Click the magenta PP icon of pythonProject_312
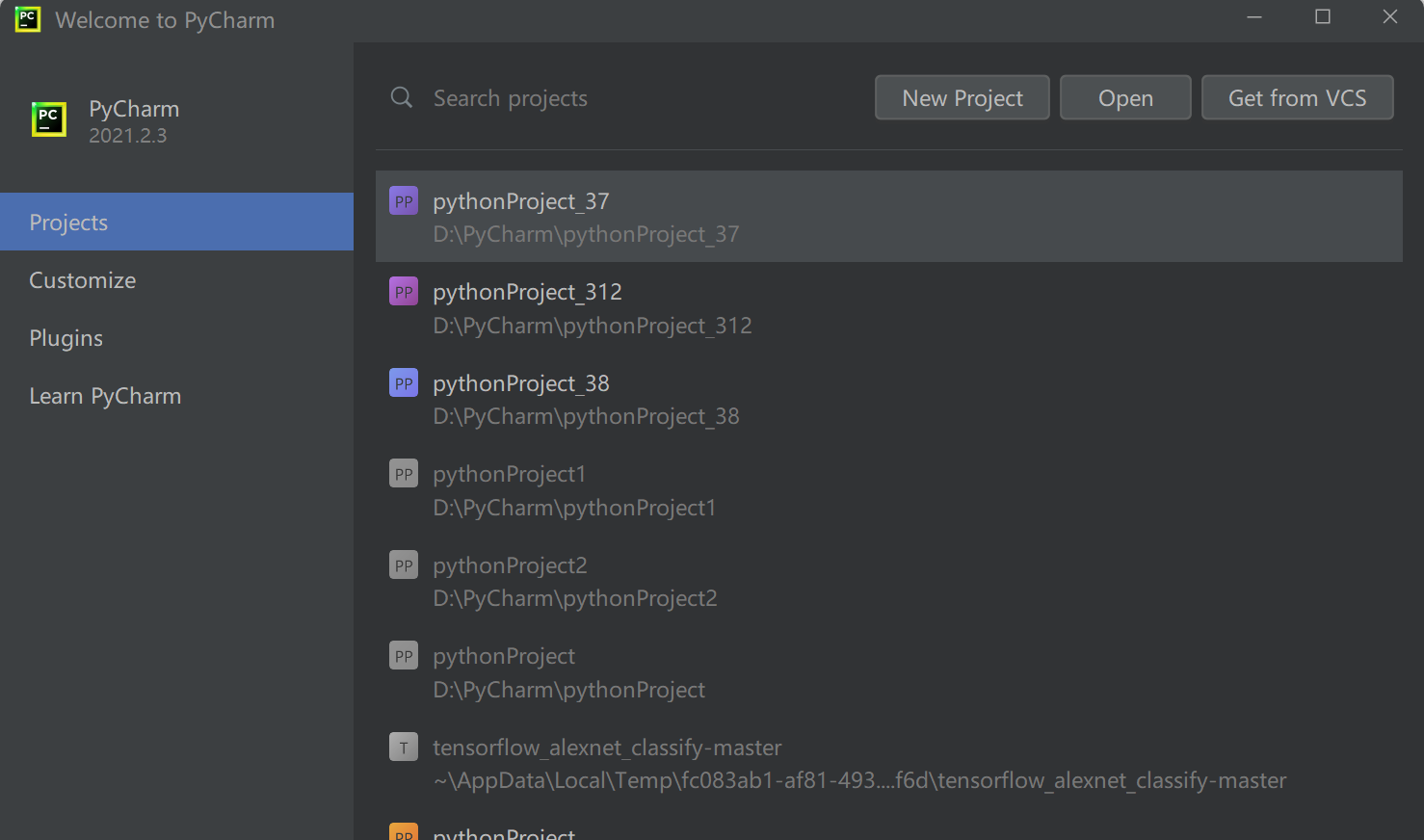 [x=404, y=292]
